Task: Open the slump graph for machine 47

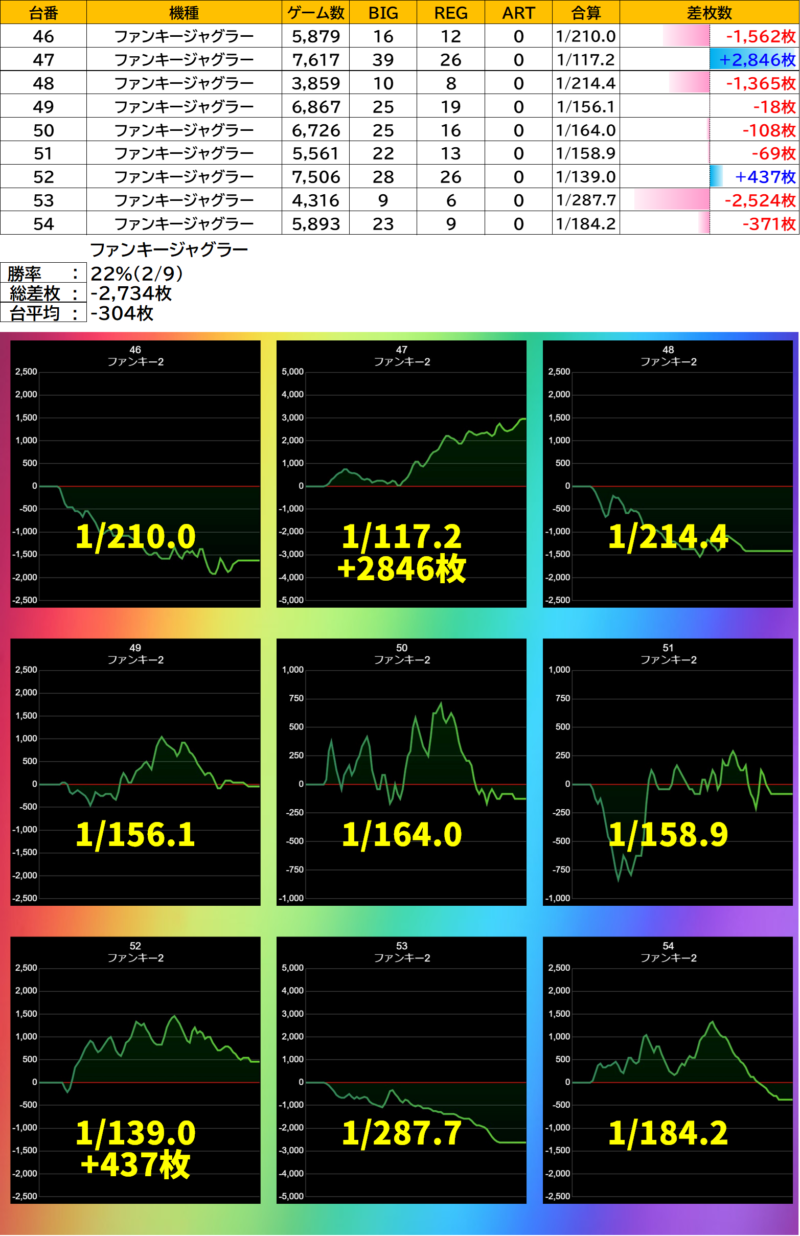Action: tap(402, 474)
